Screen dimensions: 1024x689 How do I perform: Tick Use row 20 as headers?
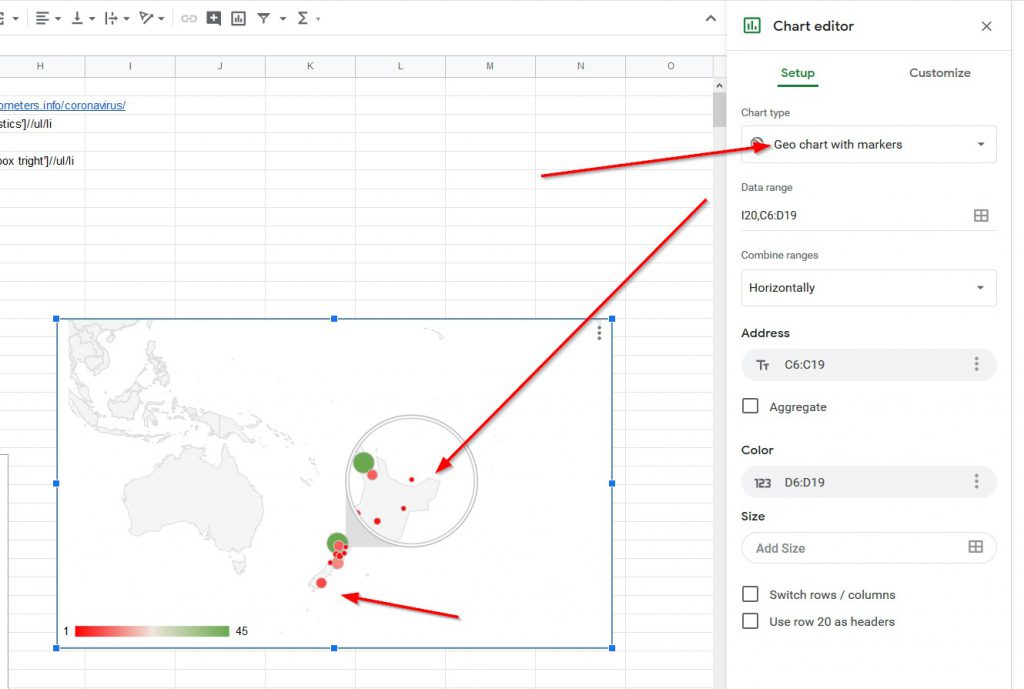750,621
